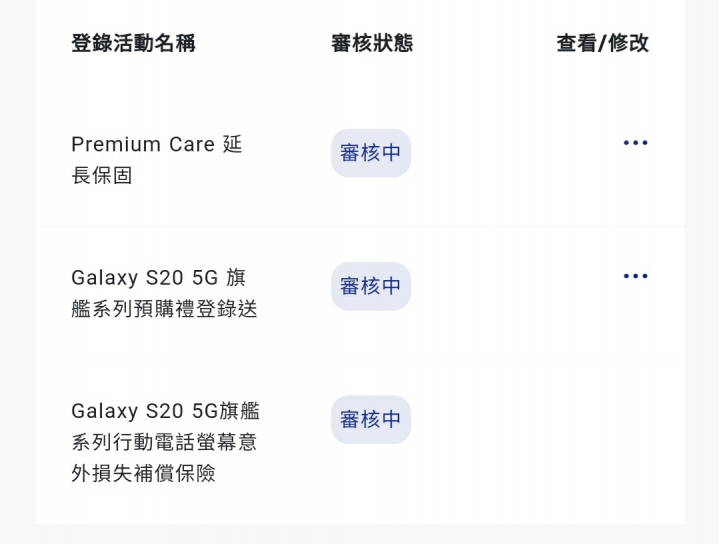The image size is (720, 544).
Task: Click 登錄活動名稱 column header
Action: [x=133, y=43]
